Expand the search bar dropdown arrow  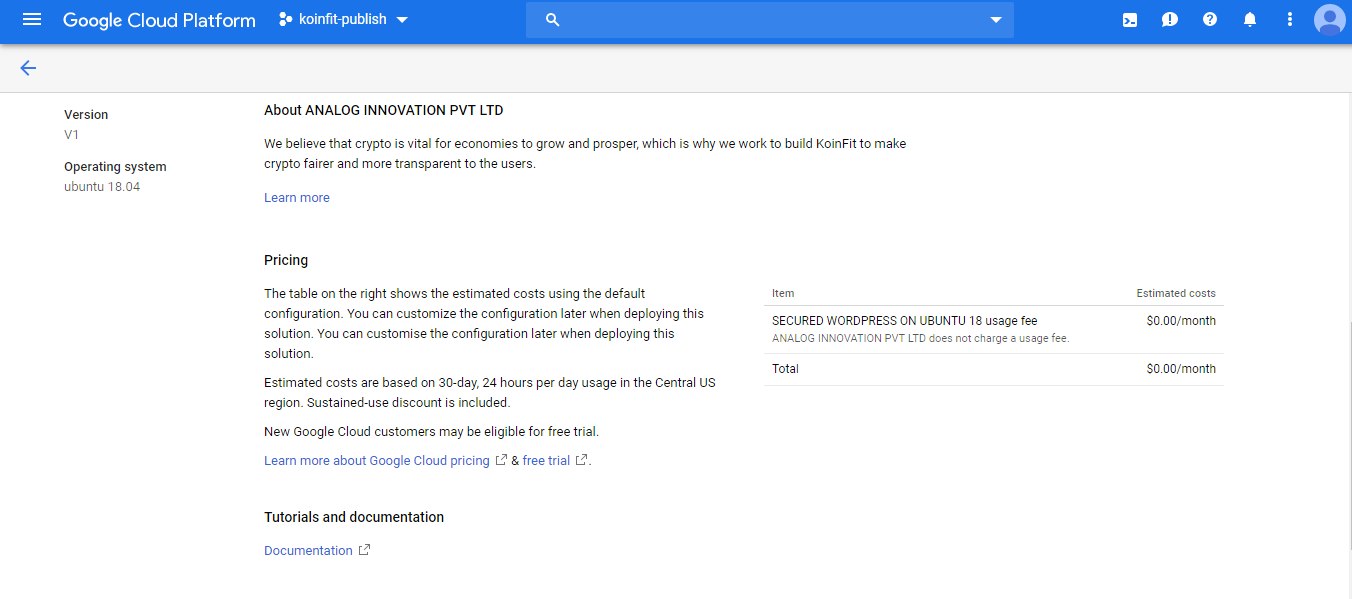coord(995,20)
